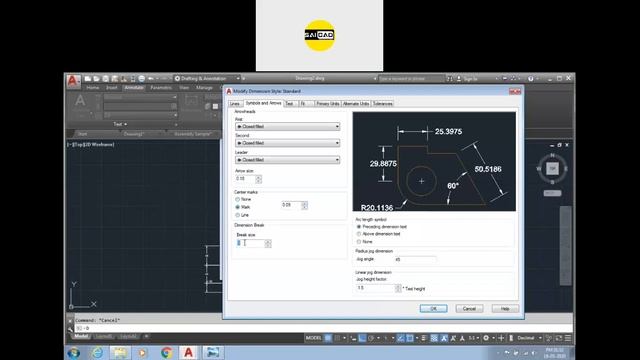The width and height of the screenshot is (640, 360).
Task: Click the Open file icon in quick access toolbar
Action: tap(96, 78)
